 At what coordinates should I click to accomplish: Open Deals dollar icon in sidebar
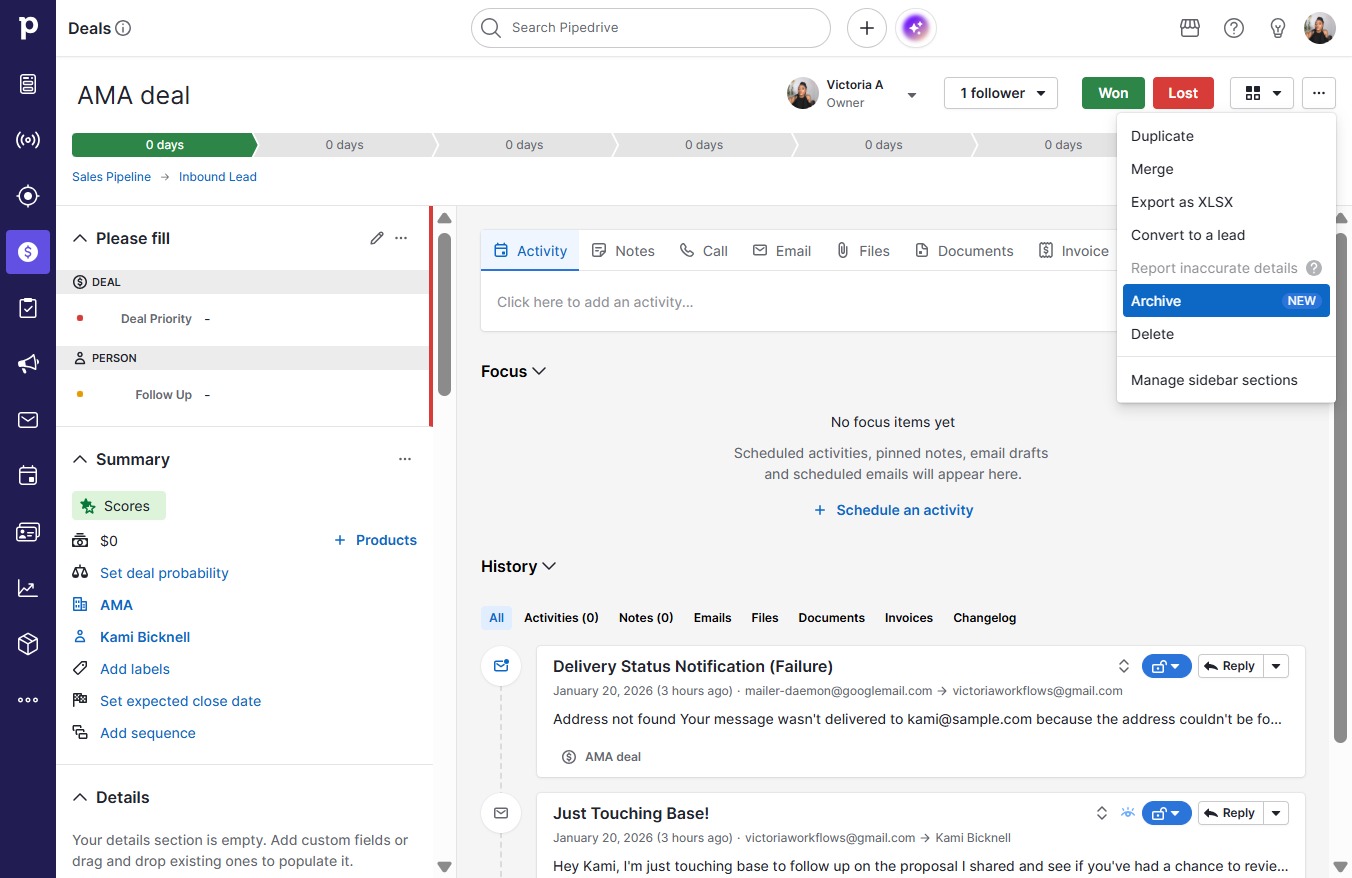[28, 252]
